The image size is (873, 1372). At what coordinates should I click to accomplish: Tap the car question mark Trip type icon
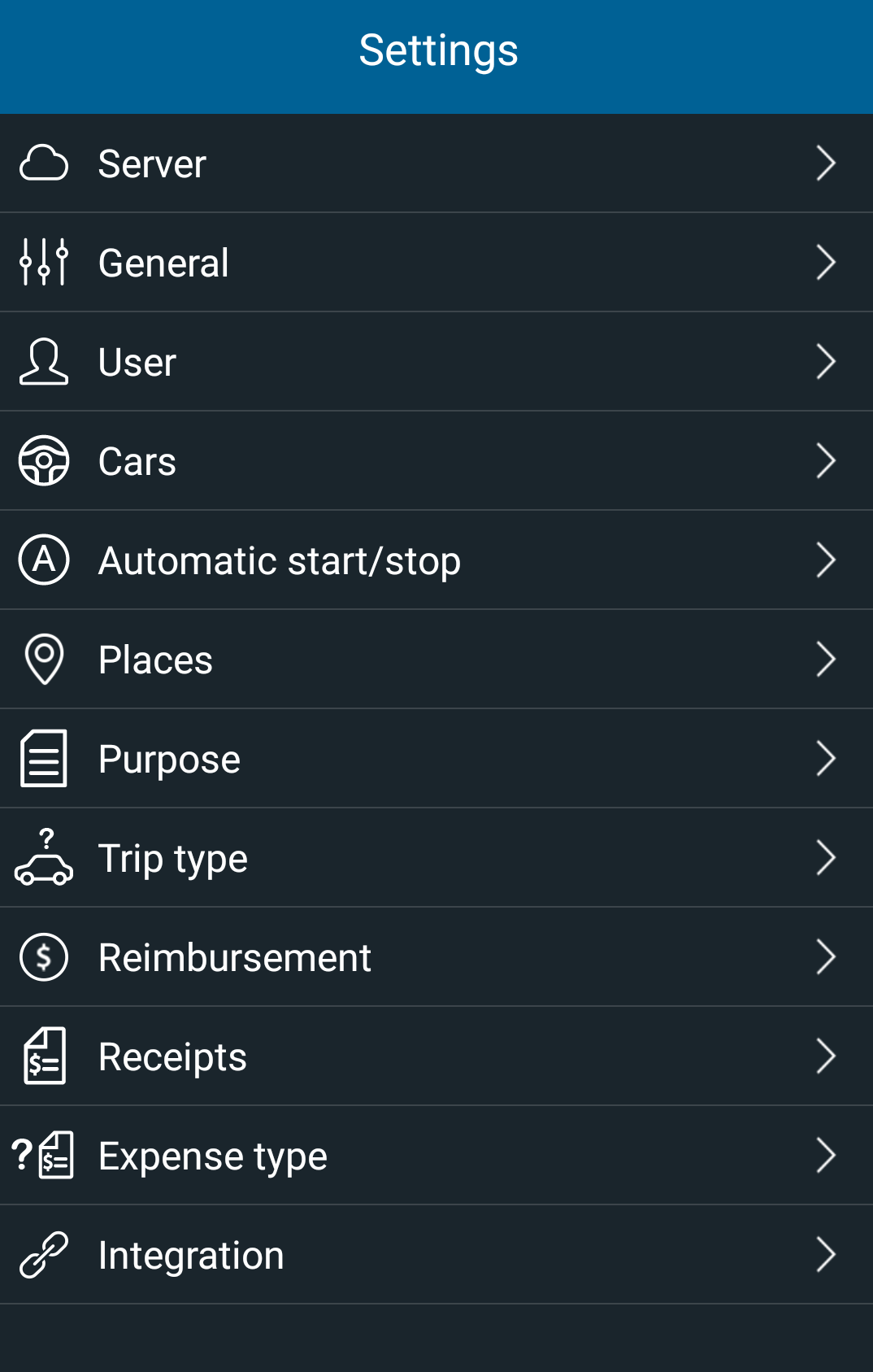coord(44,857)
